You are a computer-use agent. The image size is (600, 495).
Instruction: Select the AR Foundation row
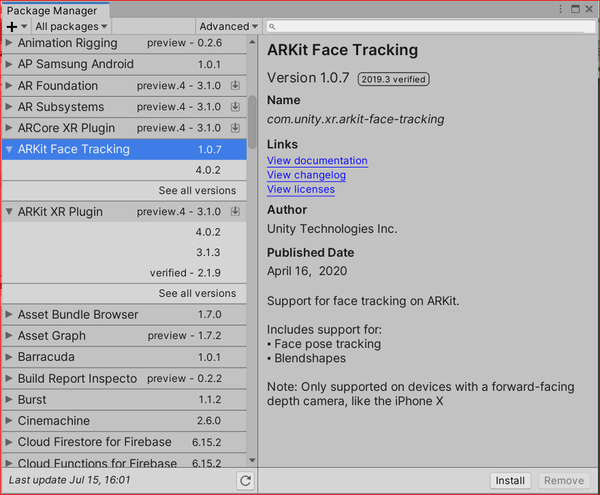(124, 85)
